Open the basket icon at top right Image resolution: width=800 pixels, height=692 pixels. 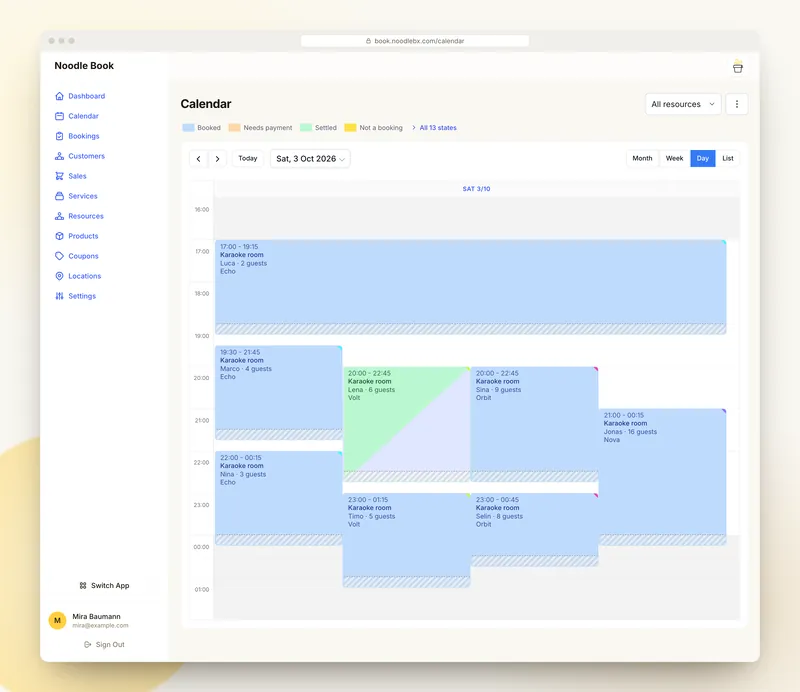click(x=738, y=67)
